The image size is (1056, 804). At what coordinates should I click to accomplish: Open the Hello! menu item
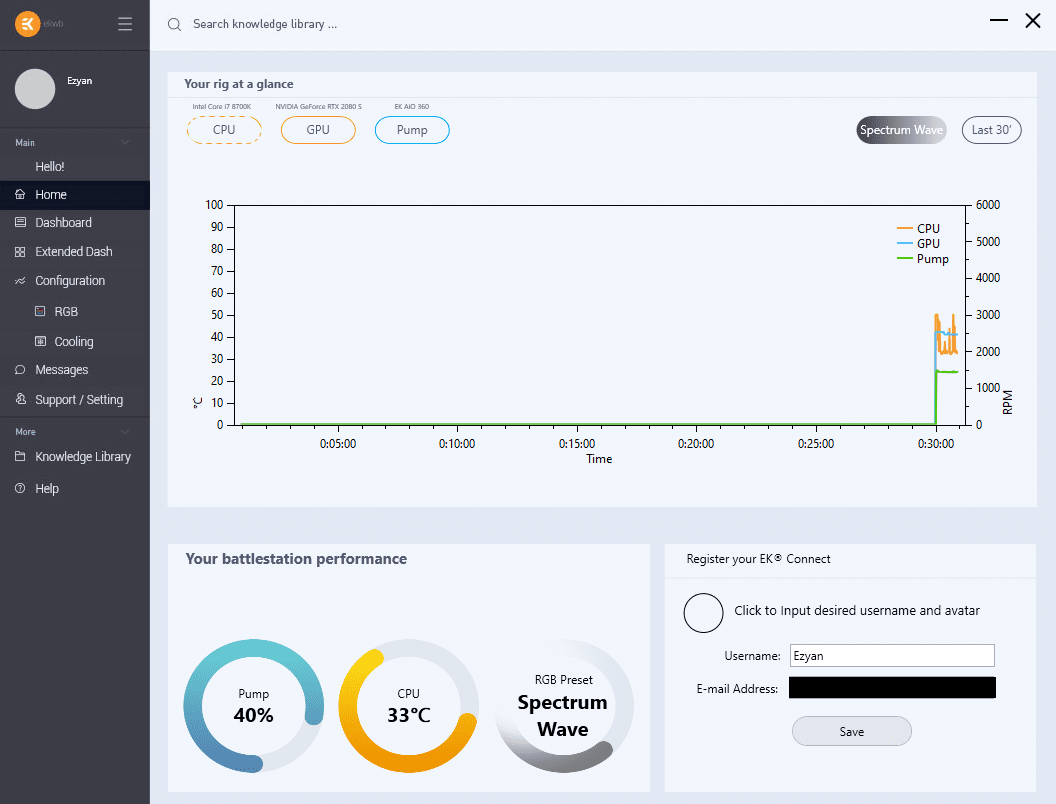point(75,166)
